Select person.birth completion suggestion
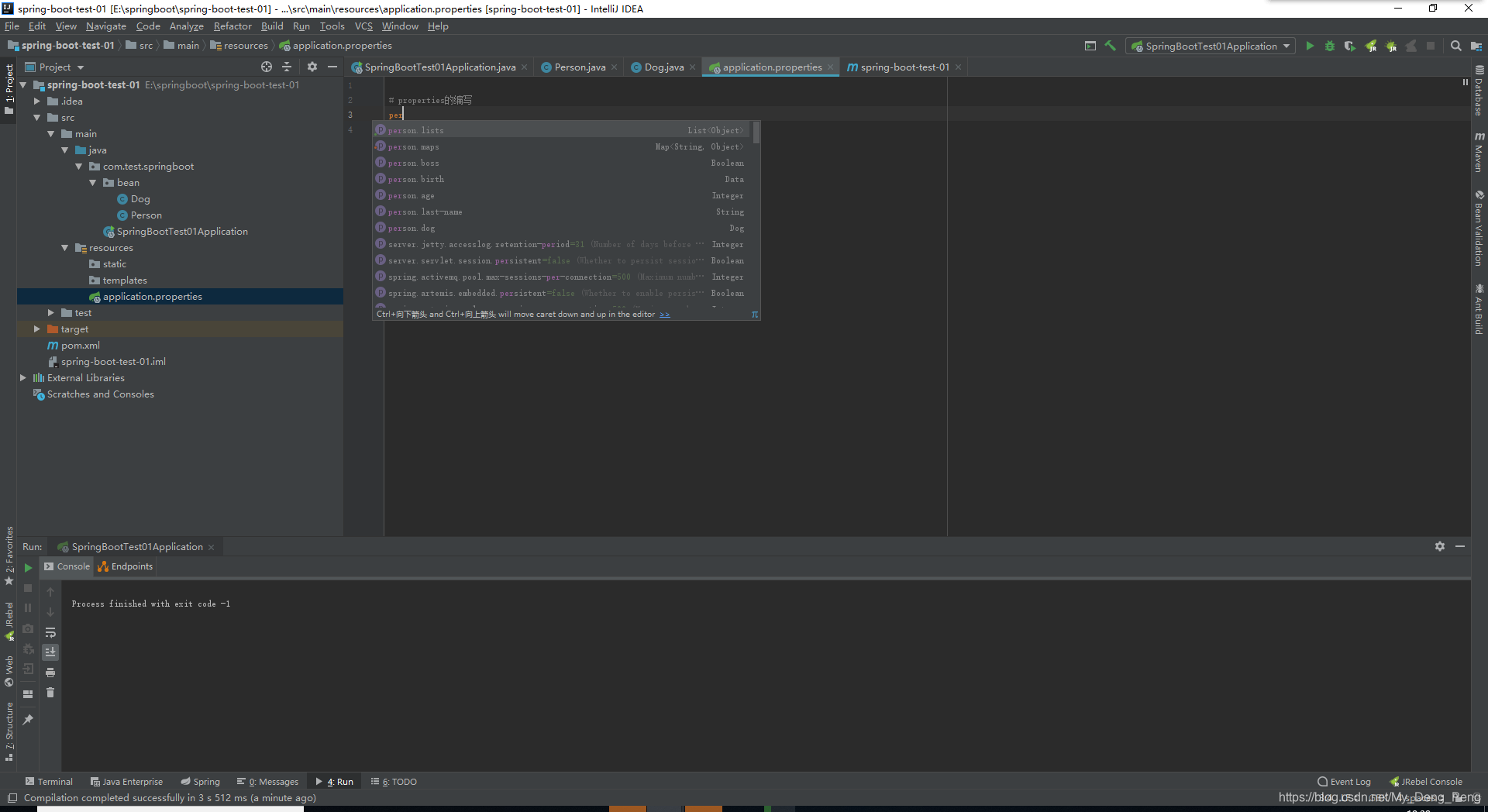This screenshot has height=812, width=1488. click(x=562, y=180)
